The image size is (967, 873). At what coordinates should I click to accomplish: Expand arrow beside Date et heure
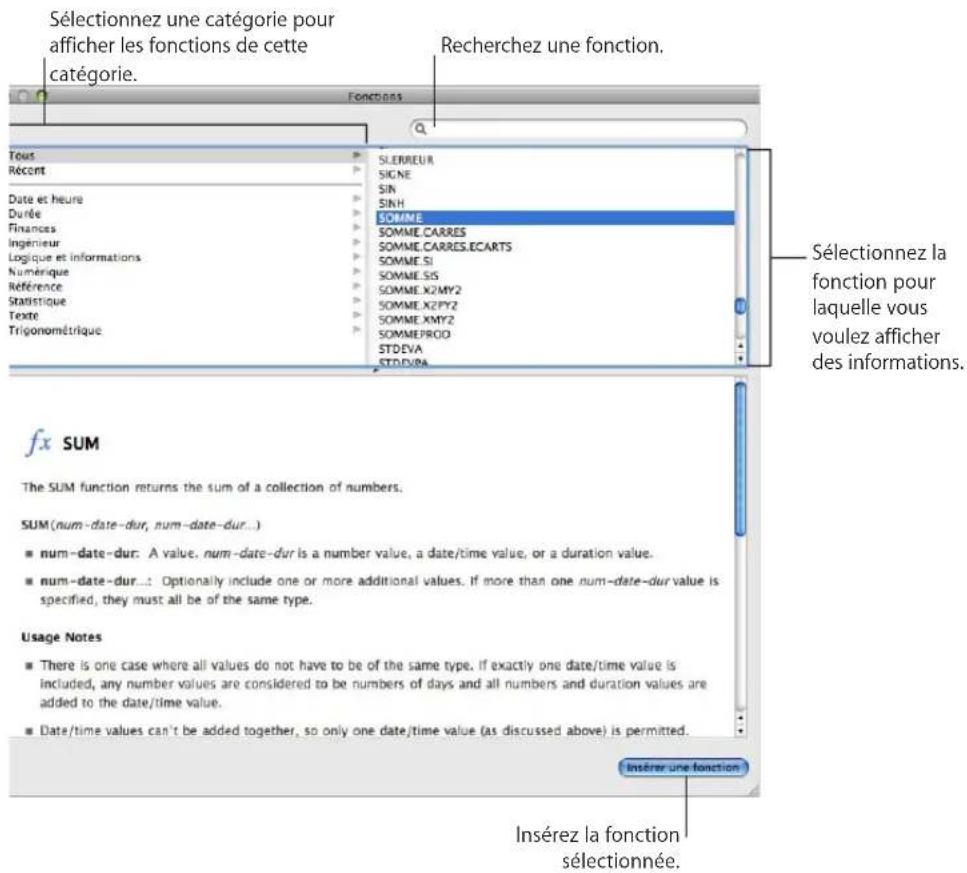356,199
